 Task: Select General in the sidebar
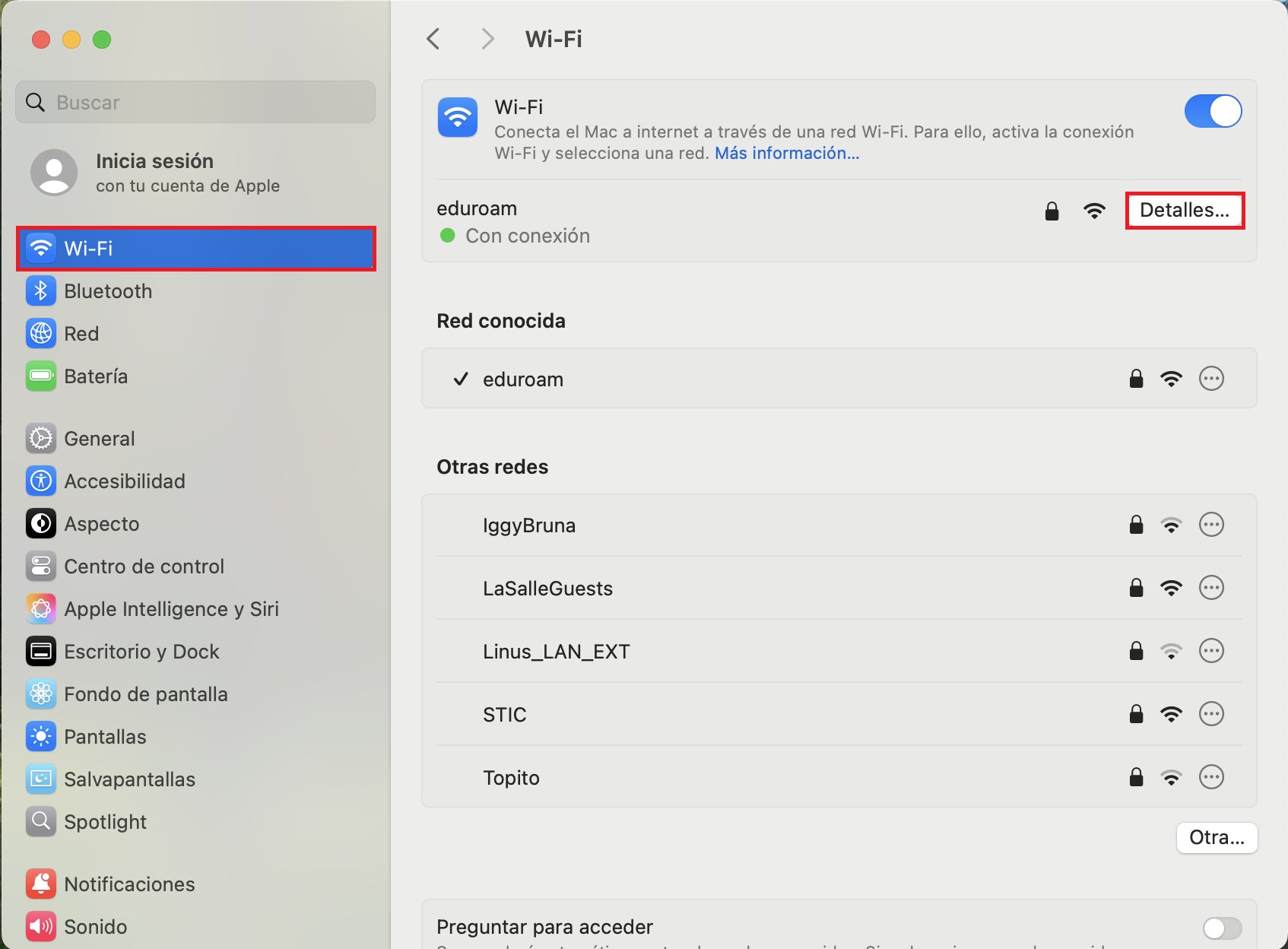(99, 439)
